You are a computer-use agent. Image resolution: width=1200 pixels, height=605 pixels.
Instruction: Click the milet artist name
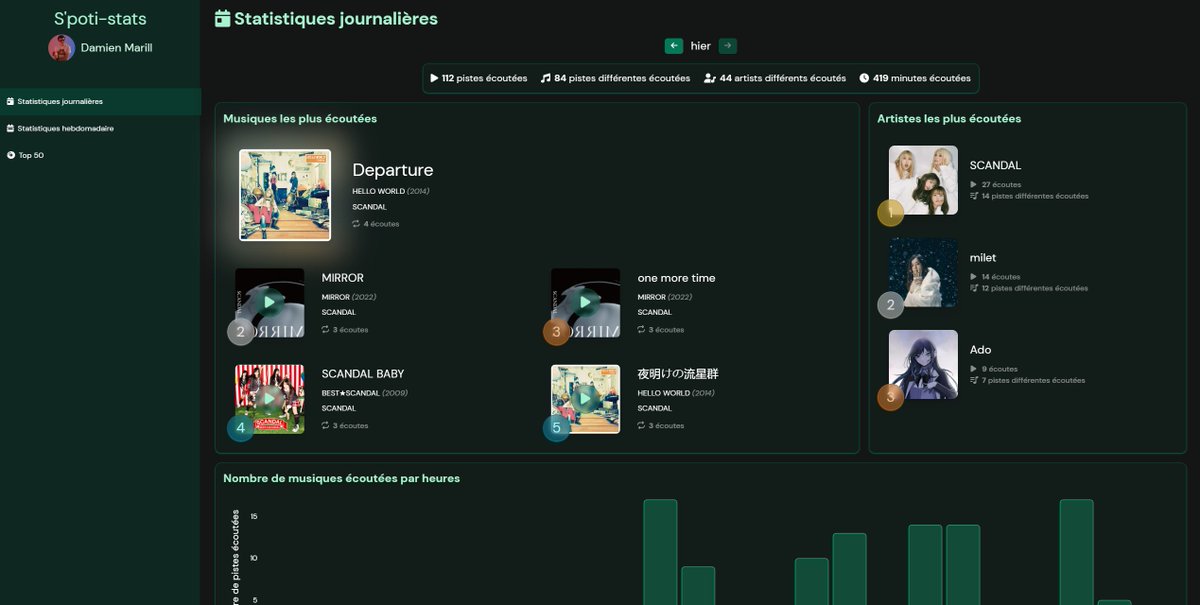[983, 257]
